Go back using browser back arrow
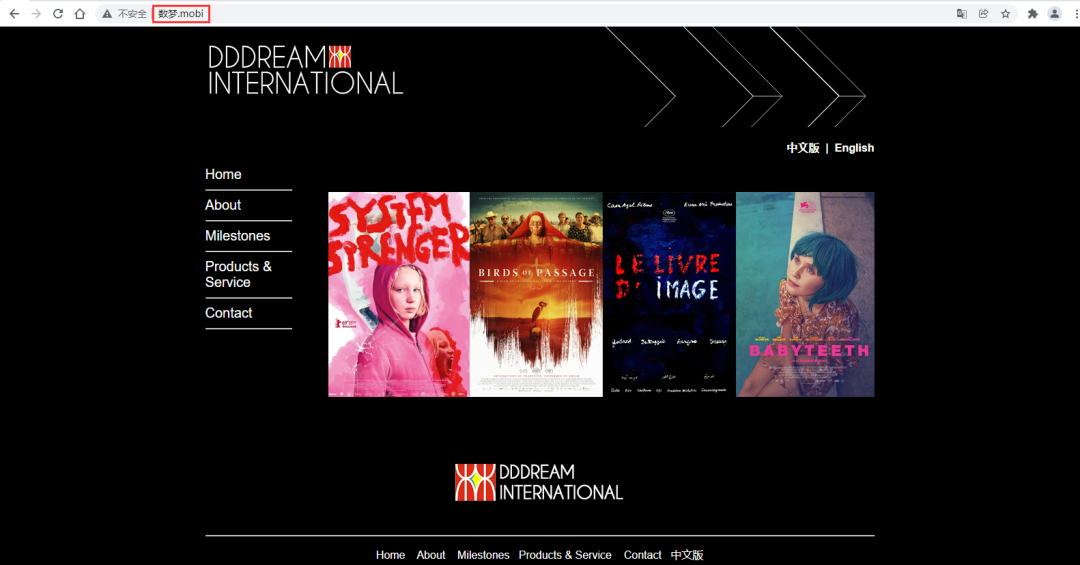The width and height of the screenshot is (1080, 565). pos(14,14)
